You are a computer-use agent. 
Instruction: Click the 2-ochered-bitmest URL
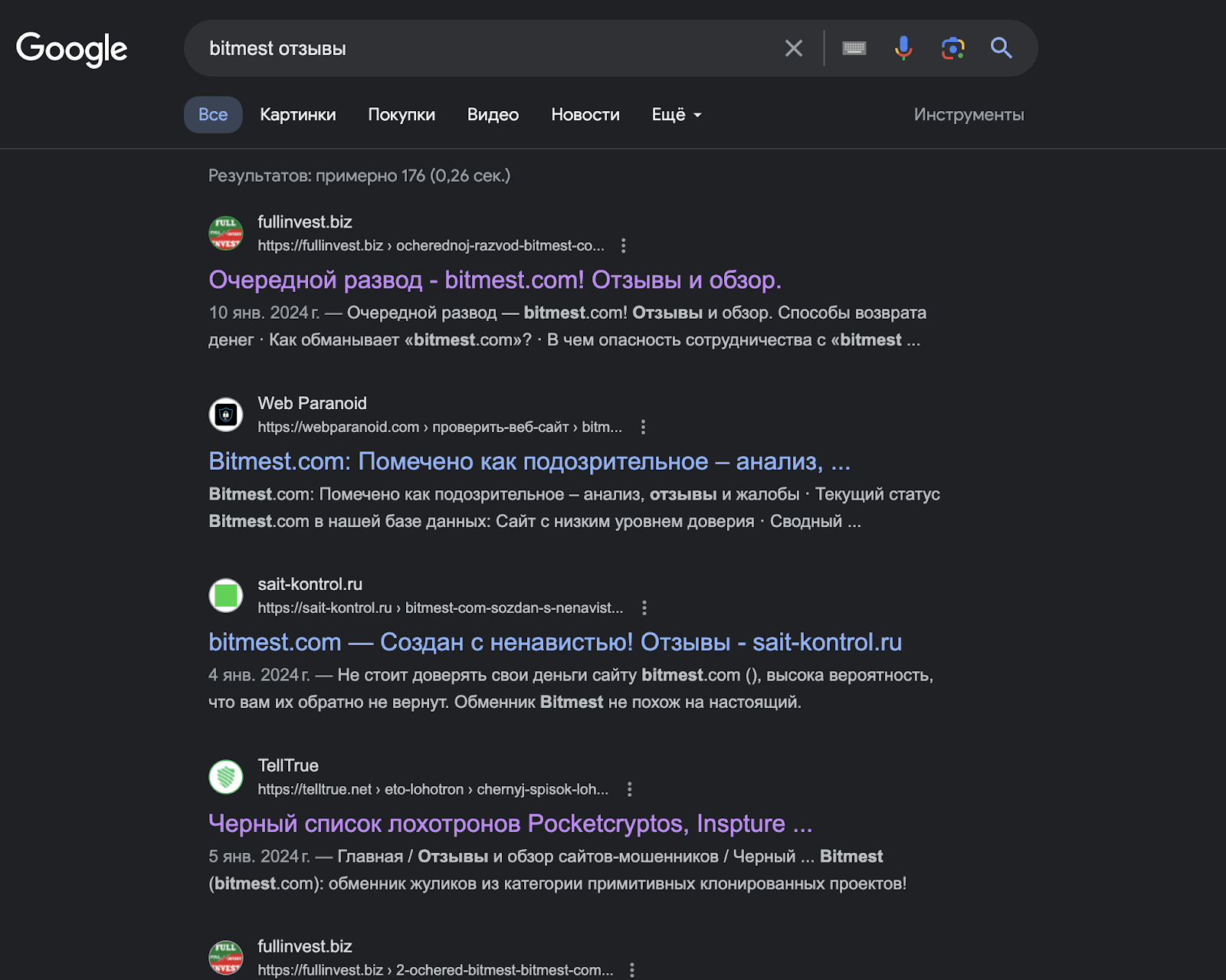click(435, 970)
